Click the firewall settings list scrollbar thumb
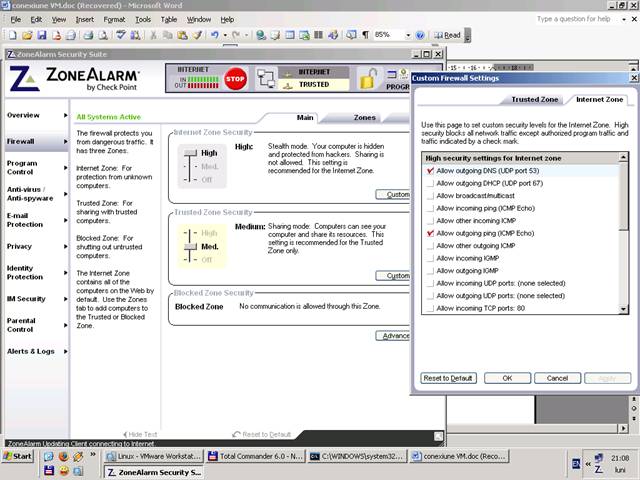This screenshot has height=480, width=640. point(623,196)
